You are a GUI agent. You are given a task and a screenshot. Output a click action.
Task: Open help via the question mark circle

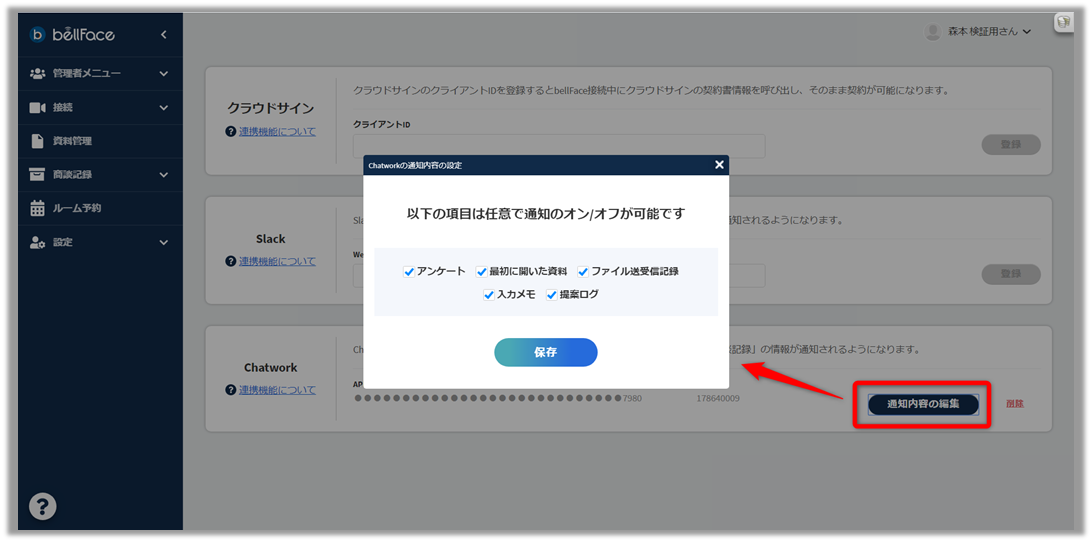pyautogui.click(x=42, y=506)
